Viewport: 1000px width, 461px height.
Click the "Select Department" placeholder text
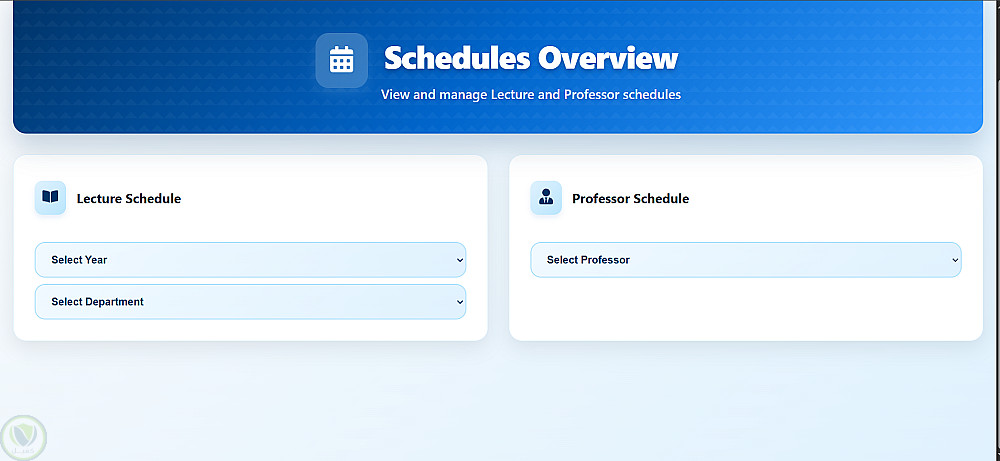pyautogui.click(x=97, y=302)
